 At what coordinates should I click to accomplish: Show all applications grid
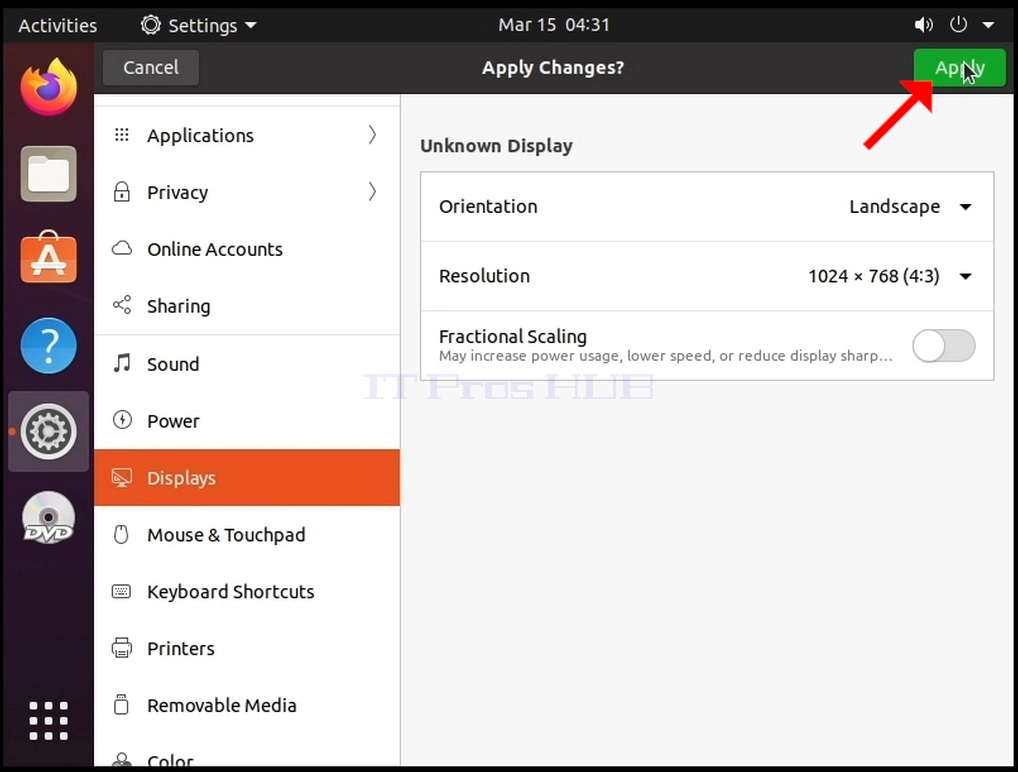[x=49, y=721]
